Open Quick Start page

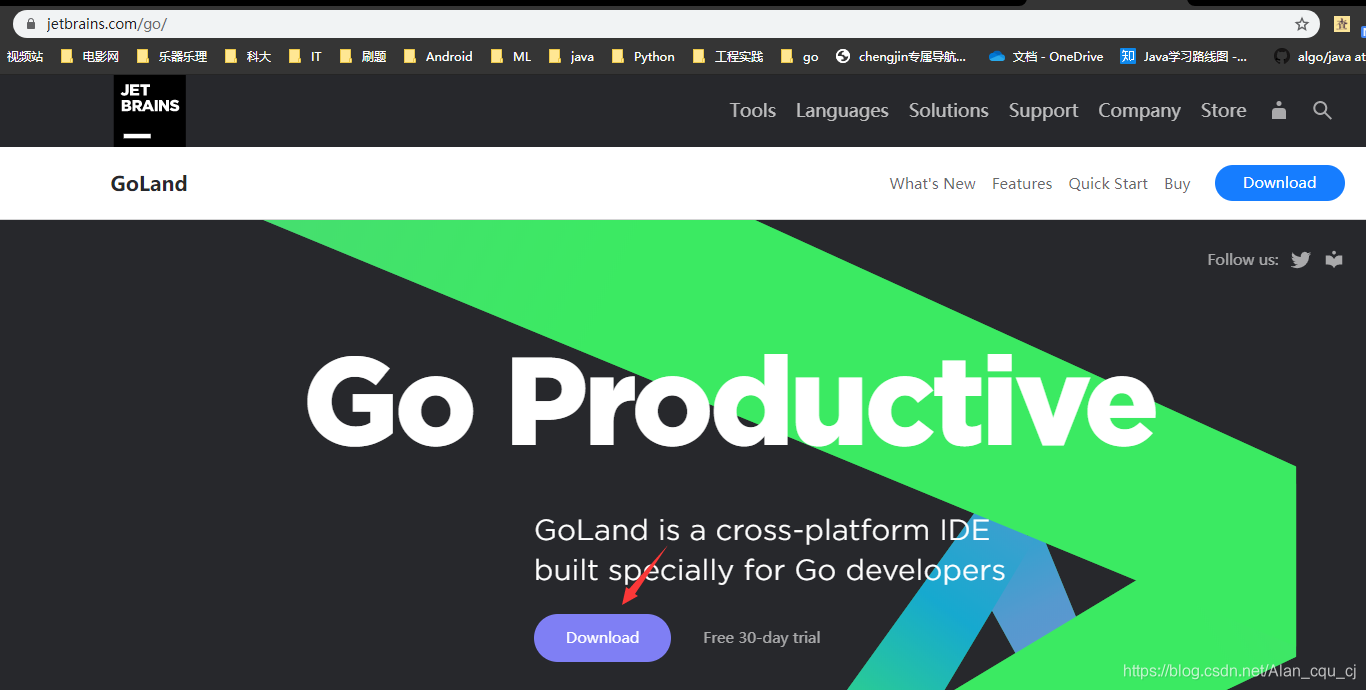pos(1108,184)
